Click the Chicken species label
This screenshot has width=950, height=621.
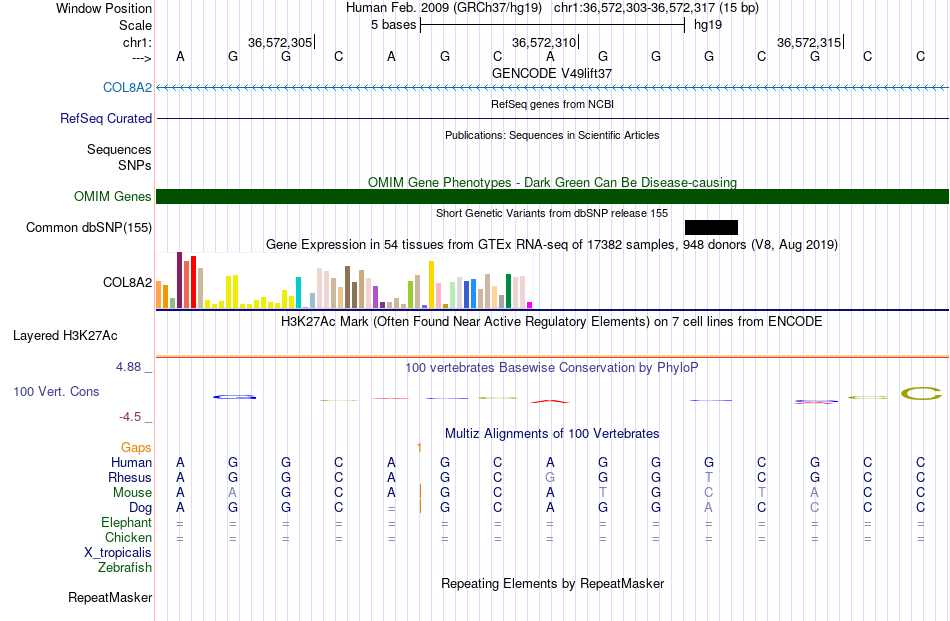(x=128, y=537)
